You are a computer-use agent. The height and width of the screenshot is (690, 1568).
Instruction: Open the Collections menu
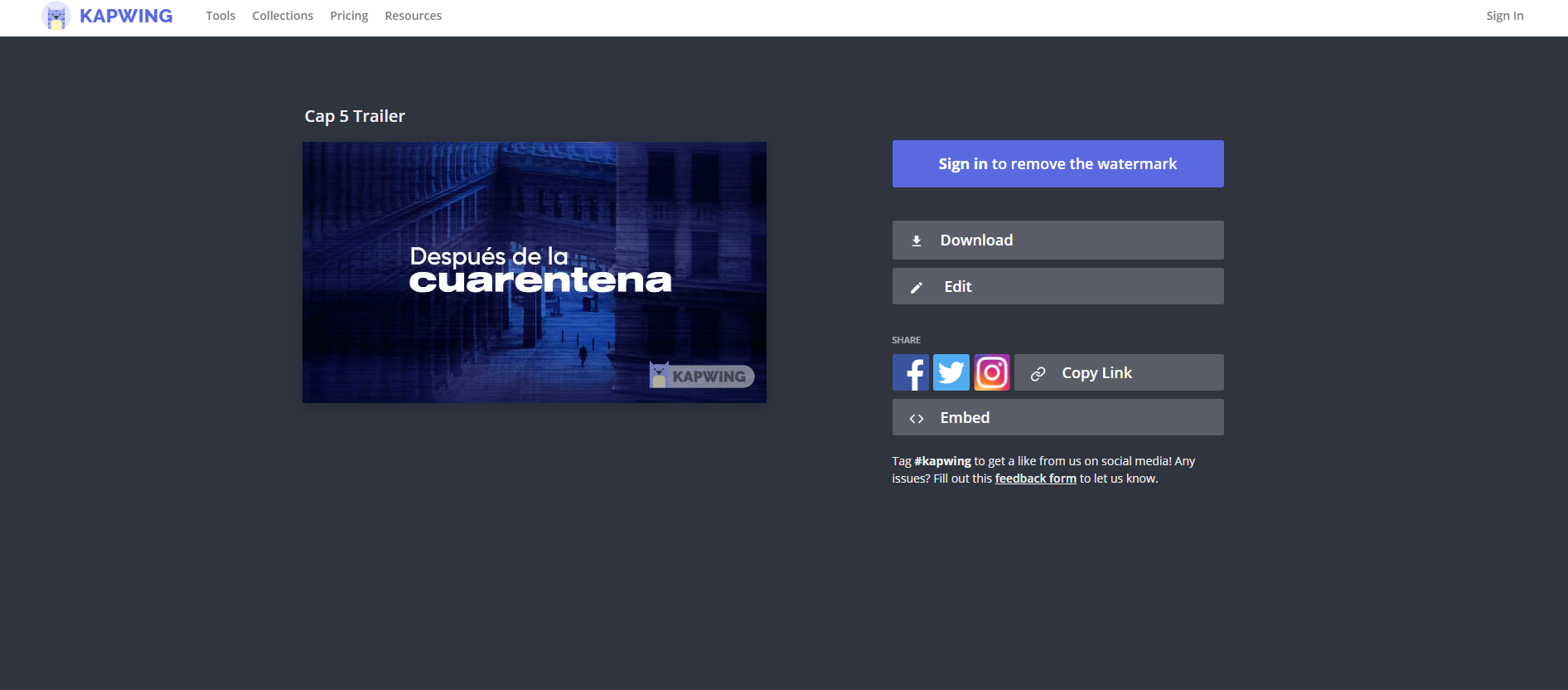click(283, 16)
